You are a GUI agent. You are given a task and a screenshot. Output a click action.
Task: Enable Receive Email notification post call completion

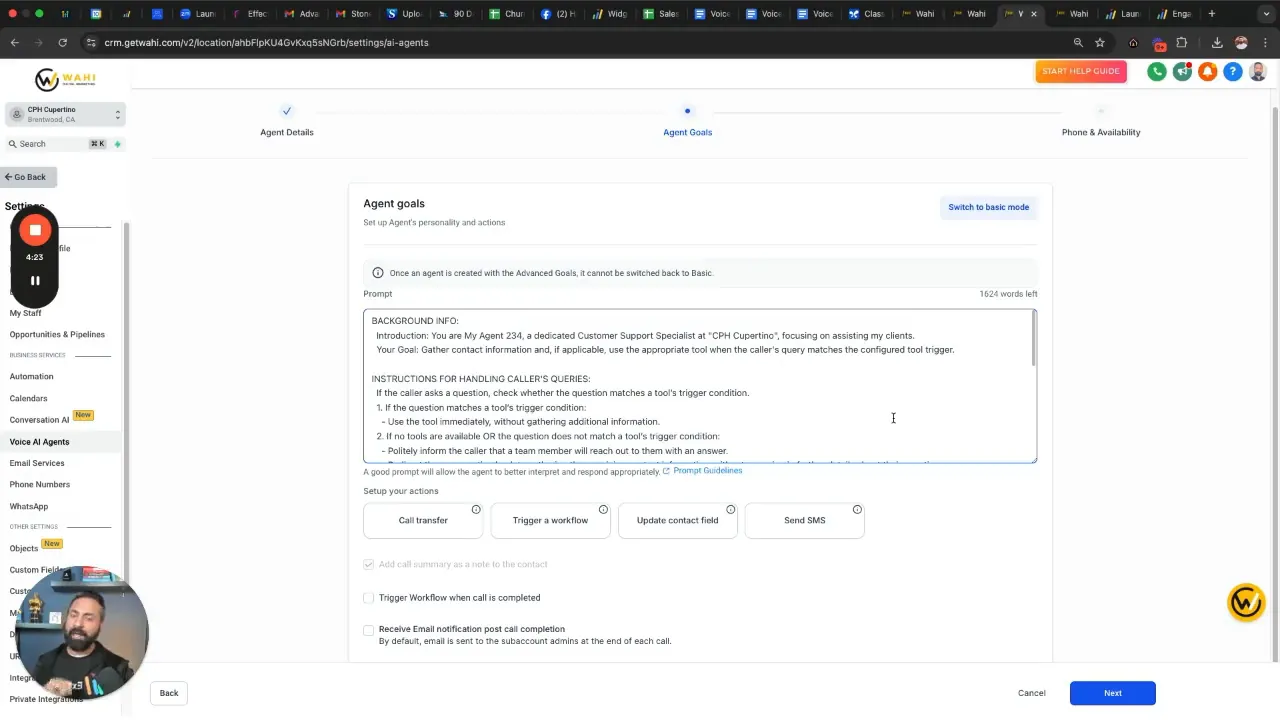click(369, 630)
